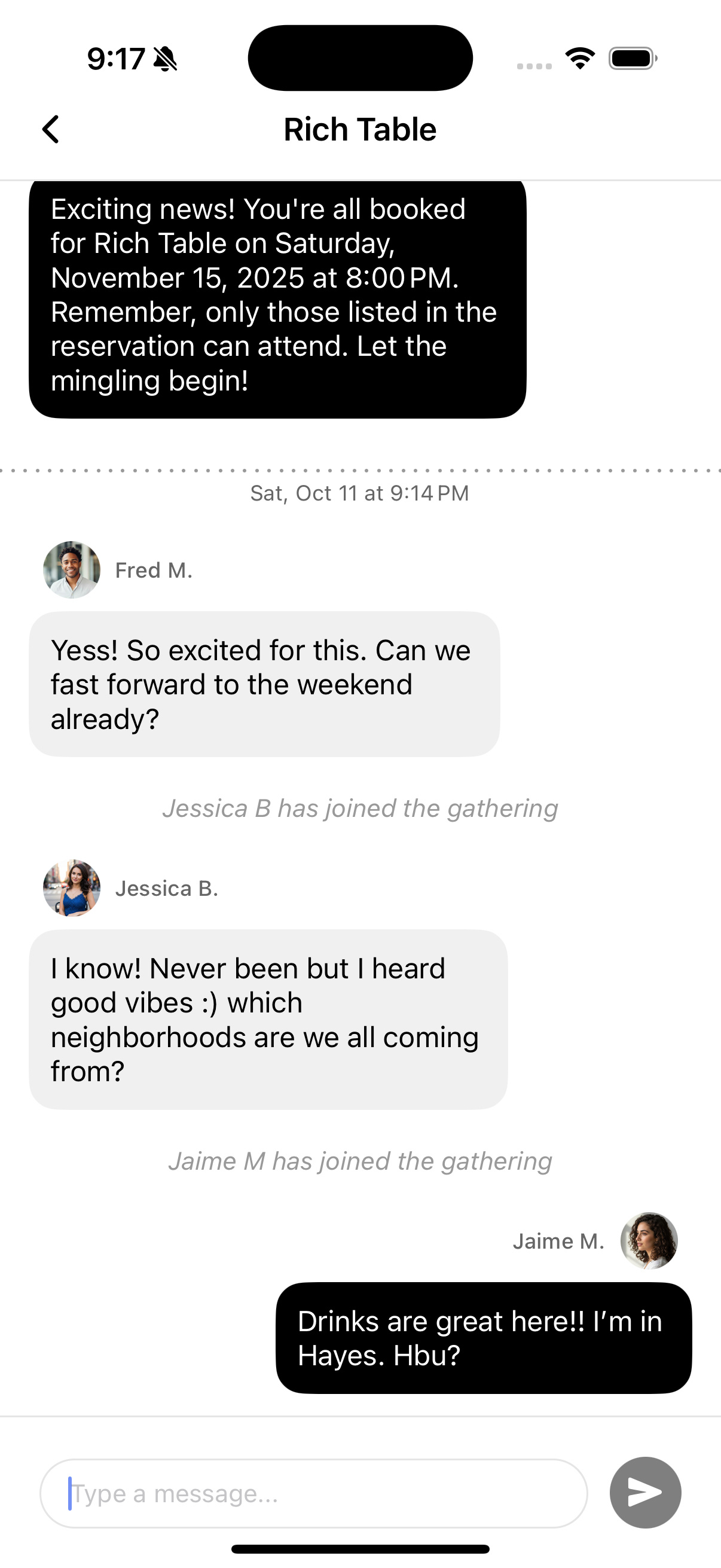The width and height of the screenshot is (721, 1568).
Task: Tap "Jaime M has joined the gathering" notice
Action: point(360,1161)
